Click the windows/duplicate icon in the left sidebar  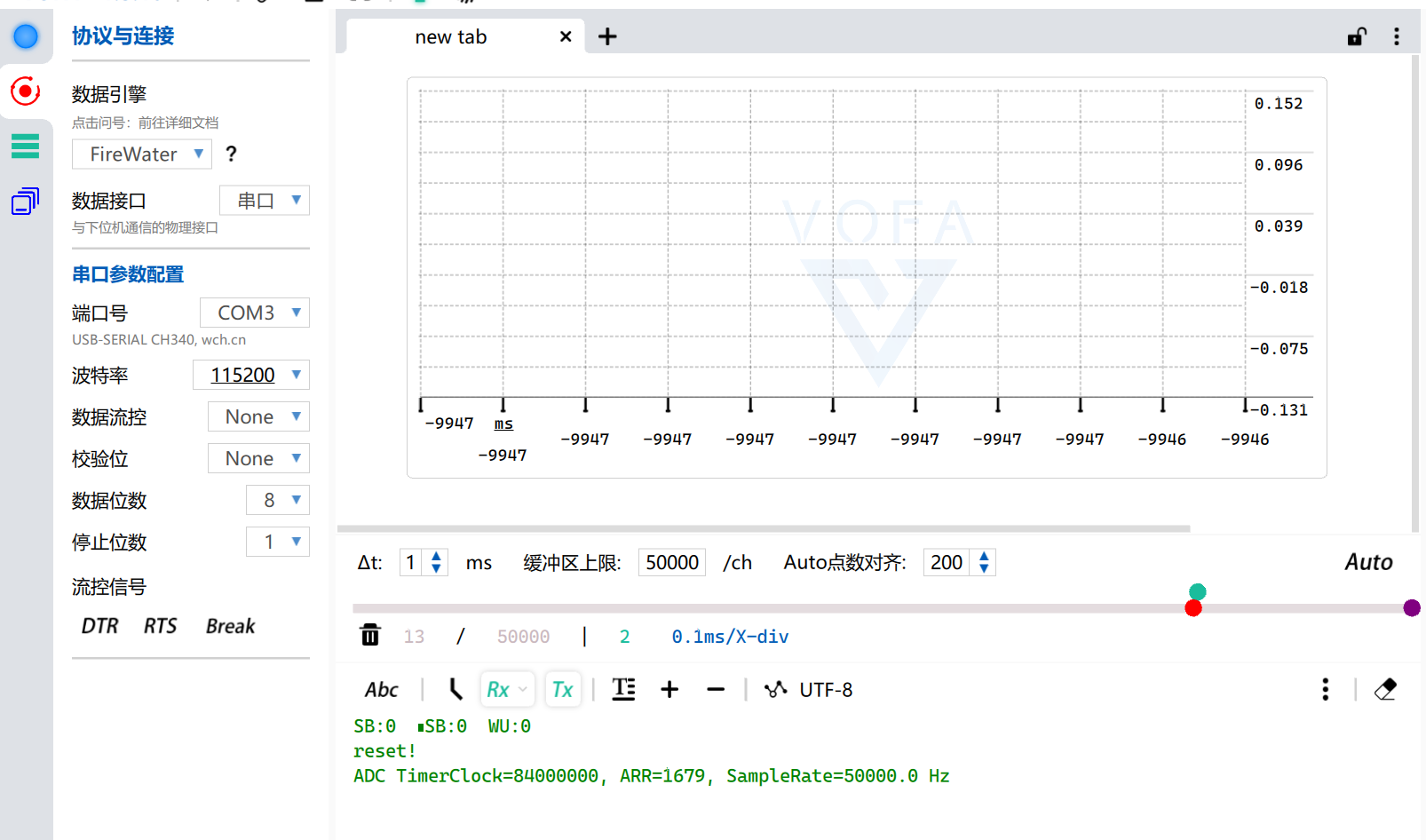coord(26,202)
